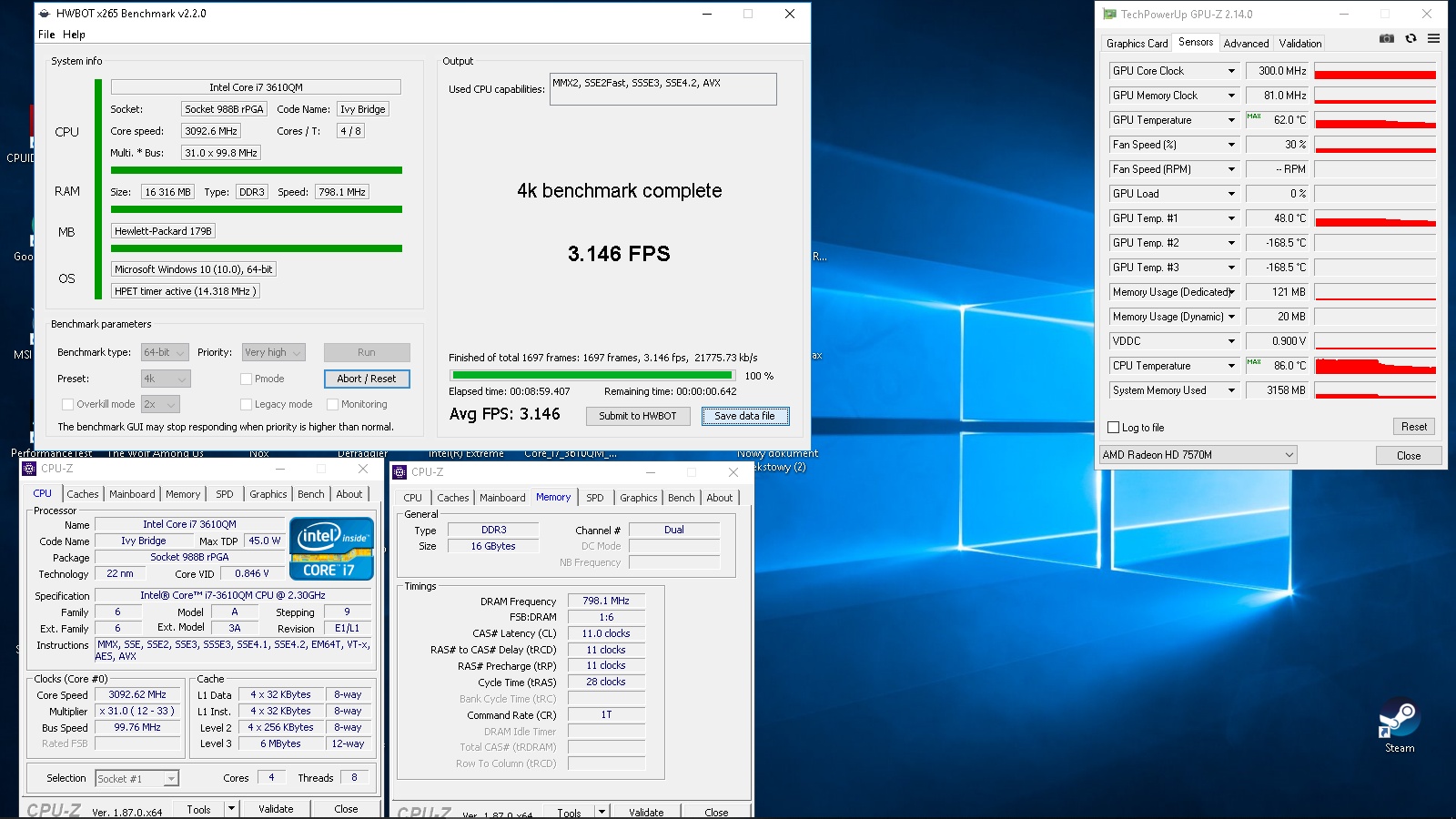Toggle the Monitoring checkbox
Image resolution: width=1456 pixels, height=819 pixels.
pyautogui.click(x=332, y=404)
